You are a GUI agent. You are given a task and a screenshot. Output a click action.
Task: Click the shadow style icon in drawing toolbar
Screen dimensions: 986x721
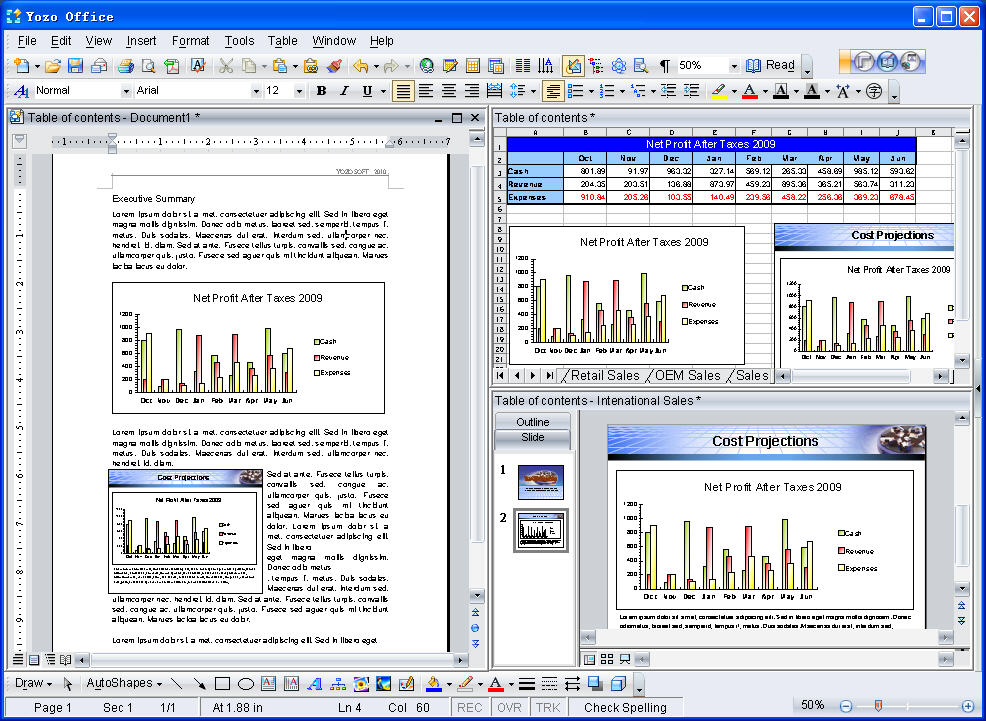click(x=595, y=683)
